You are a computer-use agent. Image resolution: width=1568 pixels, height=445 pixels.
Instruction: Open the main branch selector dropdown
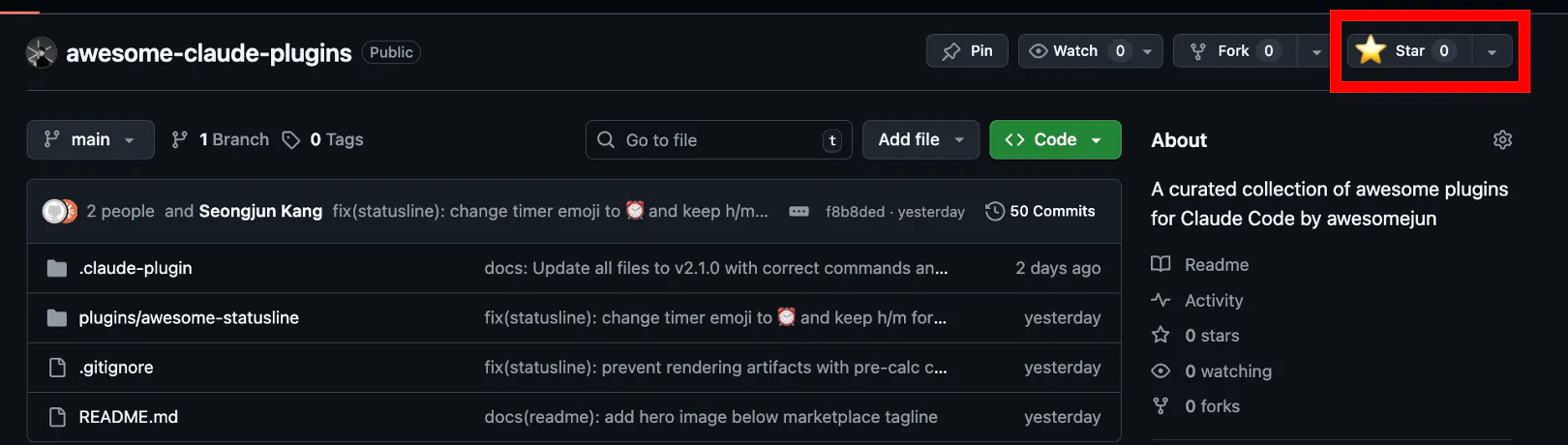point(90,139)
